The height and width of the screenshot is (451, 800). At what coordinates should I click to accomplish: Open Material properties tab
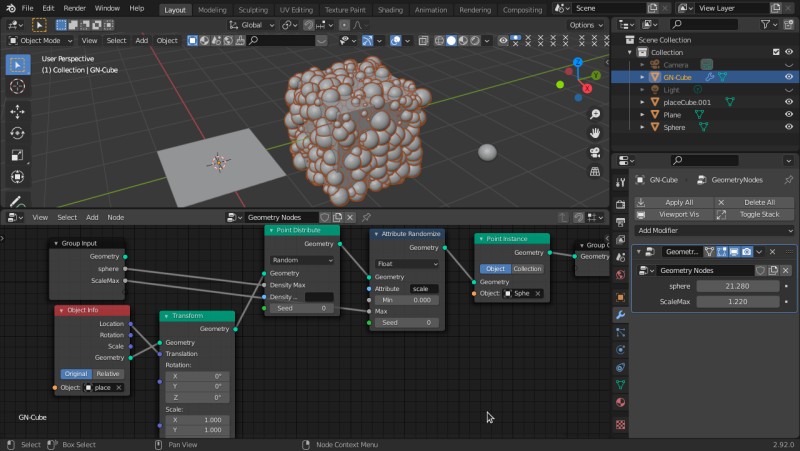(x=620, y=403)
